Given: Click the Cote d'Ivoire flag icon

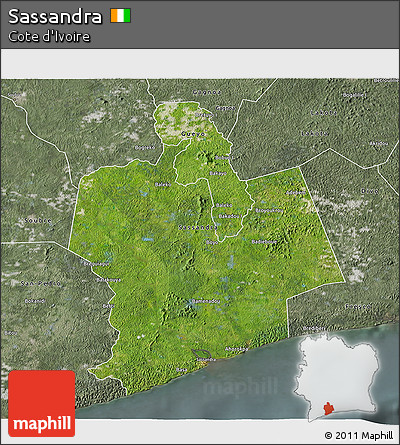Looking at the screenshot, I should click(121, 16).
